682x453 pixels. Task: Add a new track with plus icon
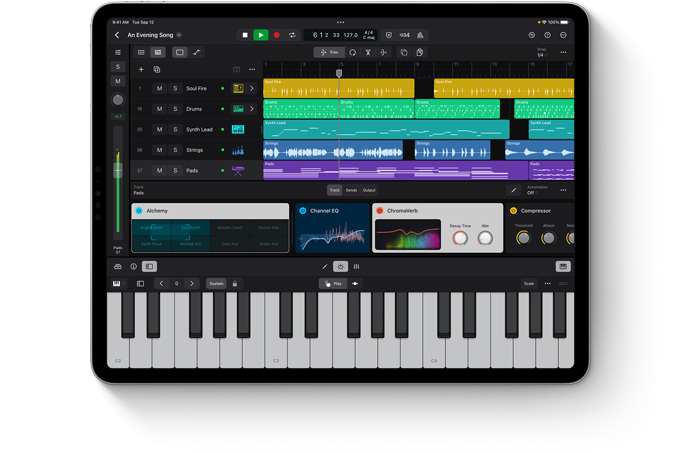[141, 70]
